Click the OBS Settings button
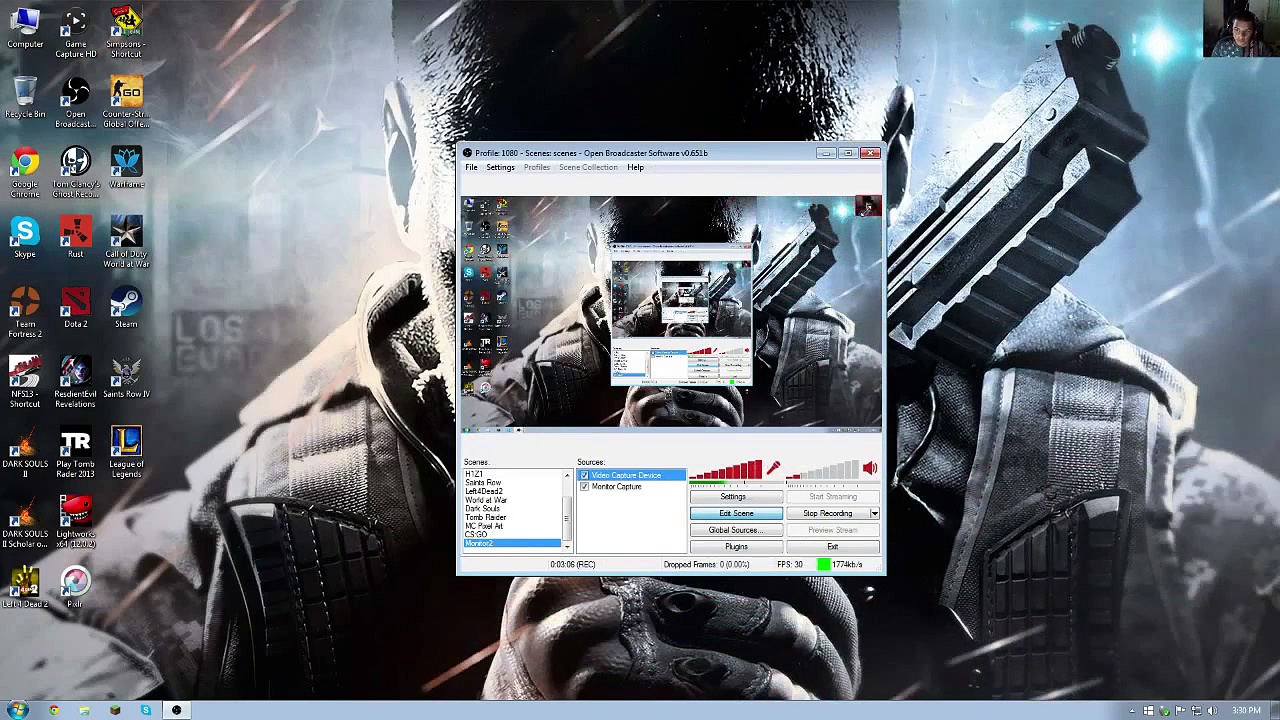 (736, 496)
